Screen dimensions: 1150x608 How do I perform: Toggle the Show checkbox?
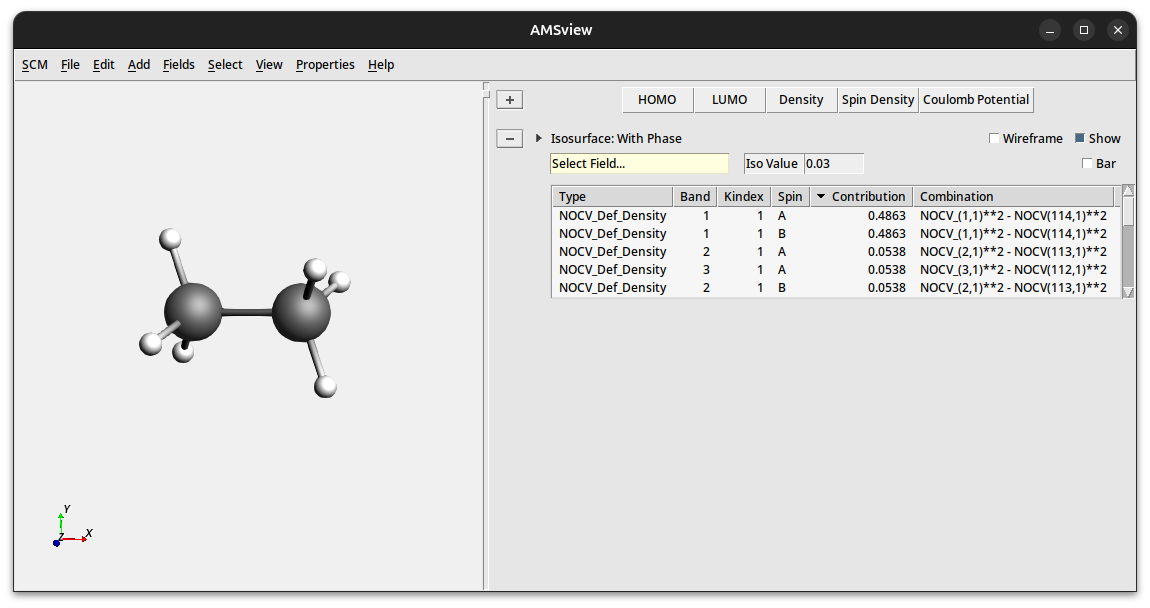tap(1080, 139)
